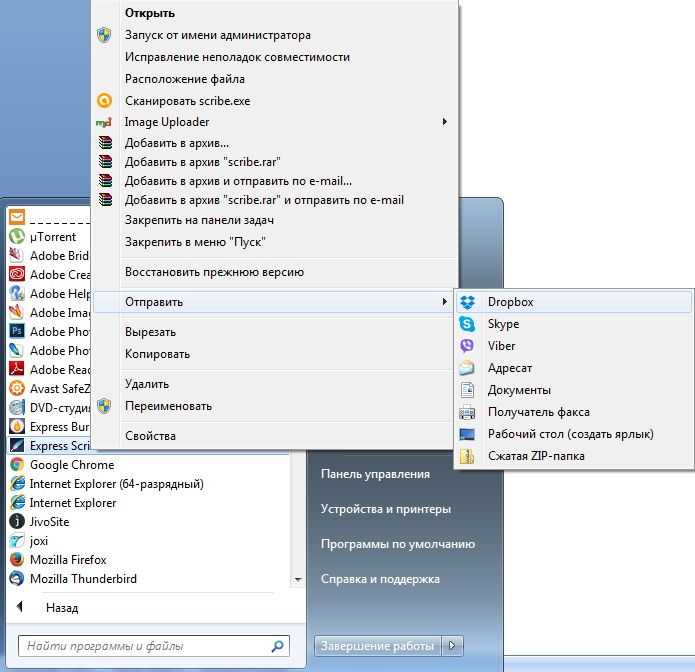Viewport: 695px width, 672px height.
Task: Click the Mozilla Thunderbird icon
Action: pos(17,578)
